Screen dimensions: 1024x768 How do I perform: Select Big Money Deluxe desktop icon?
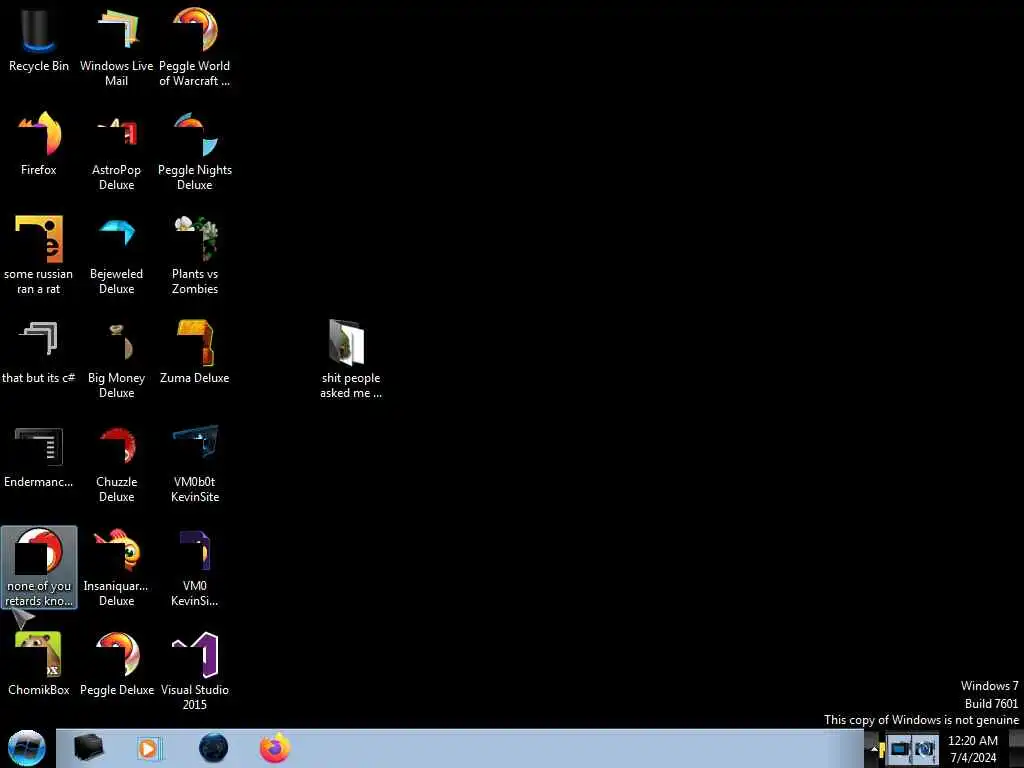pyautogui.click(x=116, y=359)
